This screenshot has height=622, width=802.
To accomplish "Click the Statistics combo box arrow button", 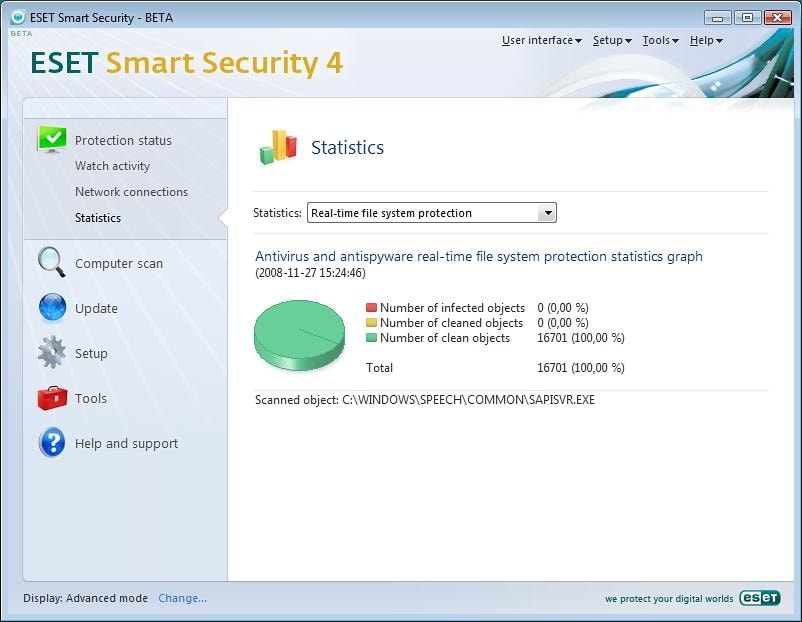I will 547,213.
